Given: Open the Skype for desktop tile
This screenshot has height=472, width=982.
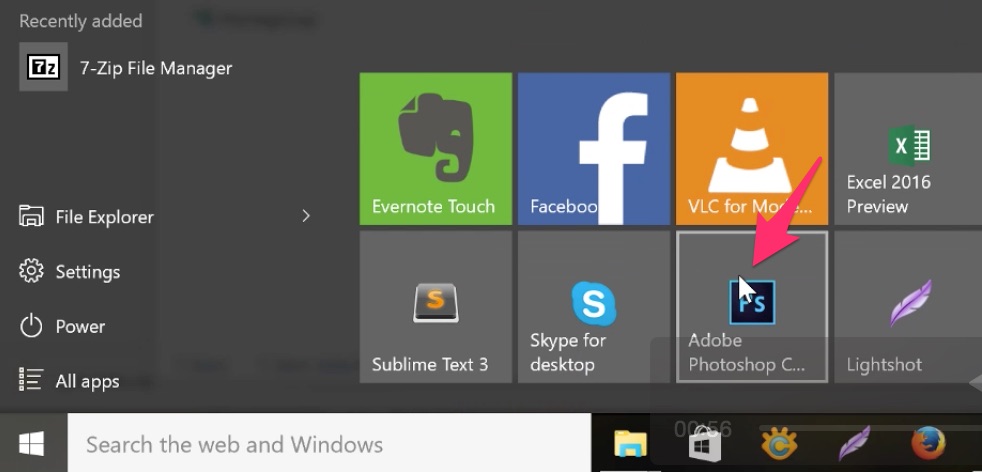Looking at the screenshot, I should (x=594, y=307).
